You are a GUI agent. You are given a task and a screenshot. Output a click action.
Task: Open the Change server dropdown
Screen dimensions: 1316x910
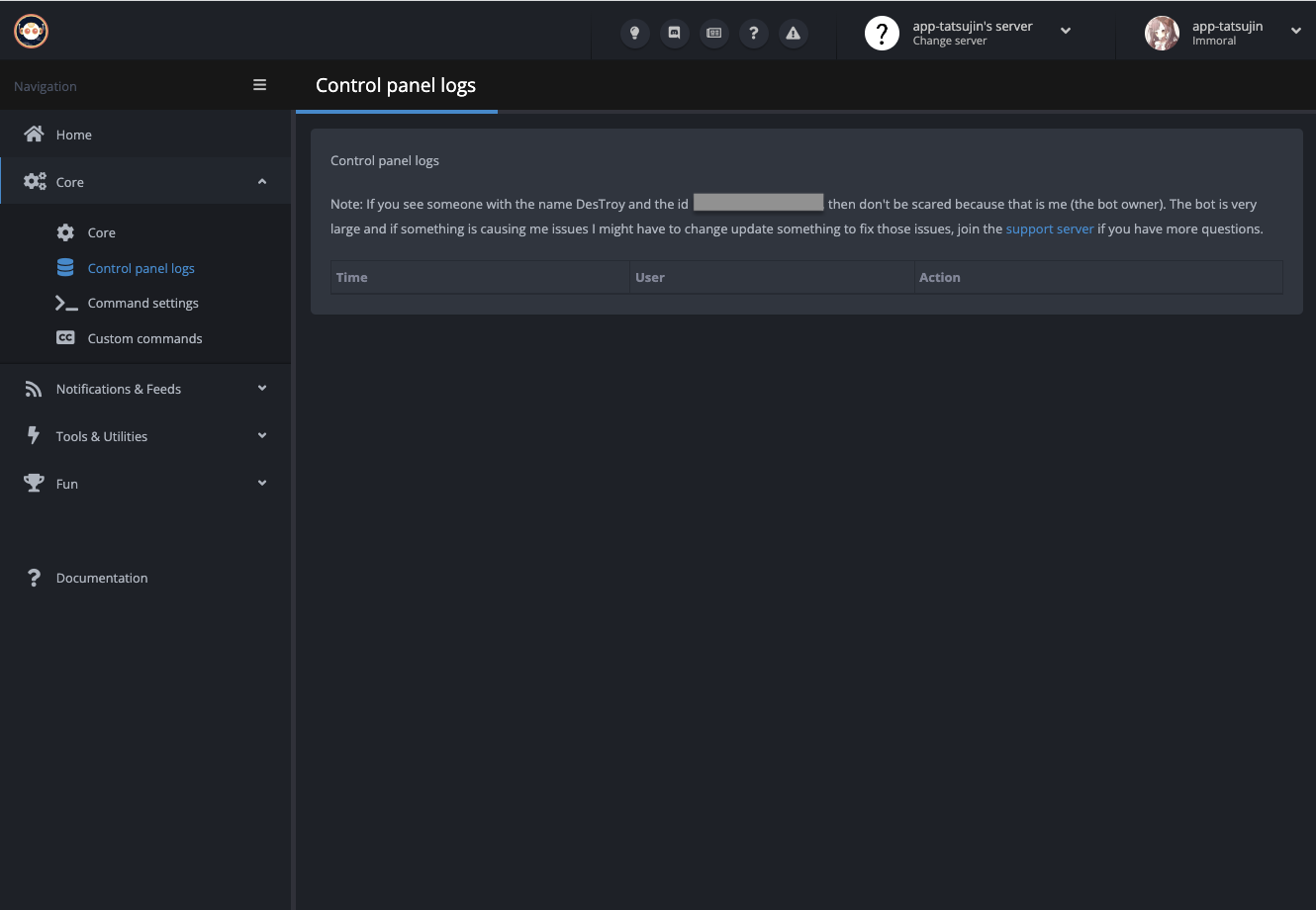click(970, 33)
